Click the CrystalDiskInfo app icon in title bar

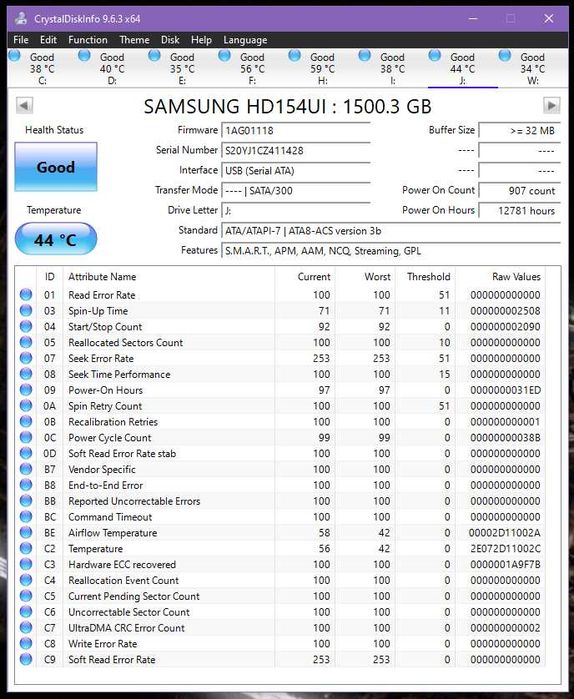pyautogui.click(x=20, y=19)
